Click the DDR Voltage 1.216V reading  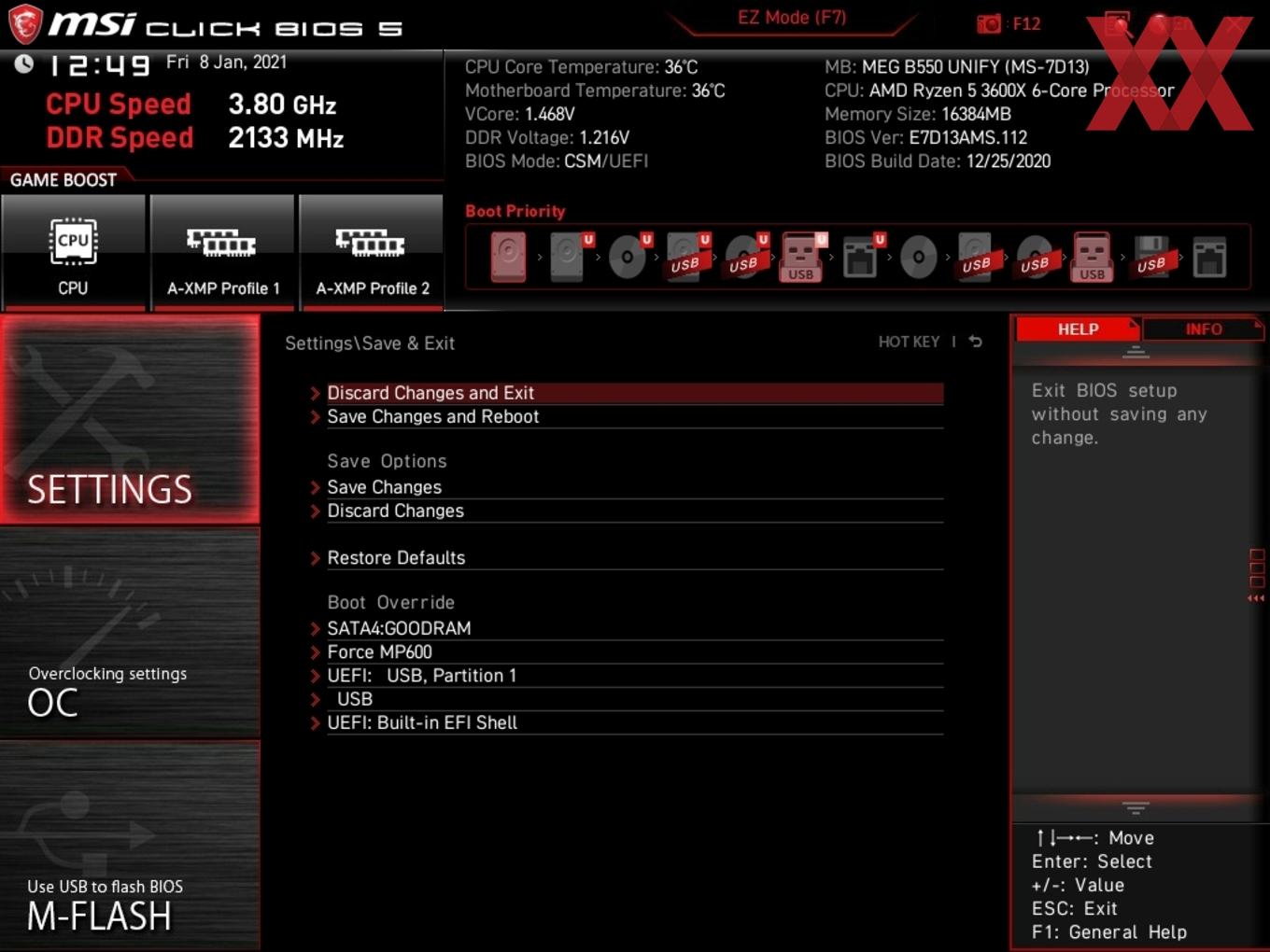tap(547, 137)
